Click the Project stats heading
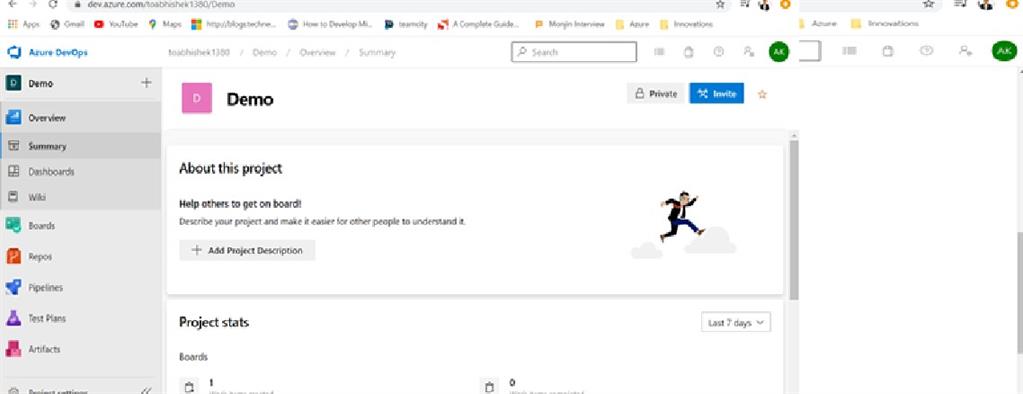Image resolution: width=1023 pixels, height=394 pixels. click(x=214, y=322)
